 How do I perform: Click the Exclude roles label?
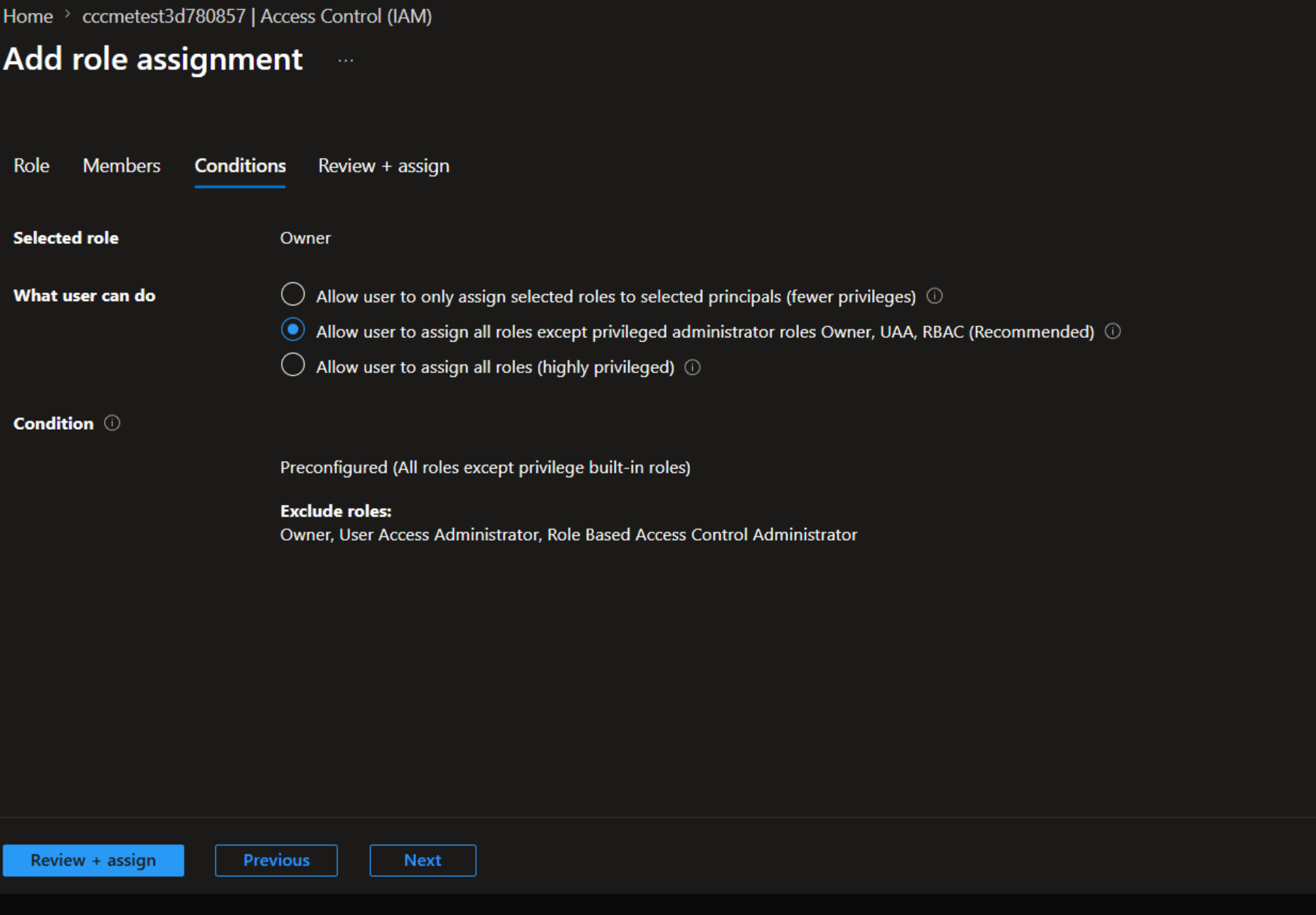(x=336, y=511)
